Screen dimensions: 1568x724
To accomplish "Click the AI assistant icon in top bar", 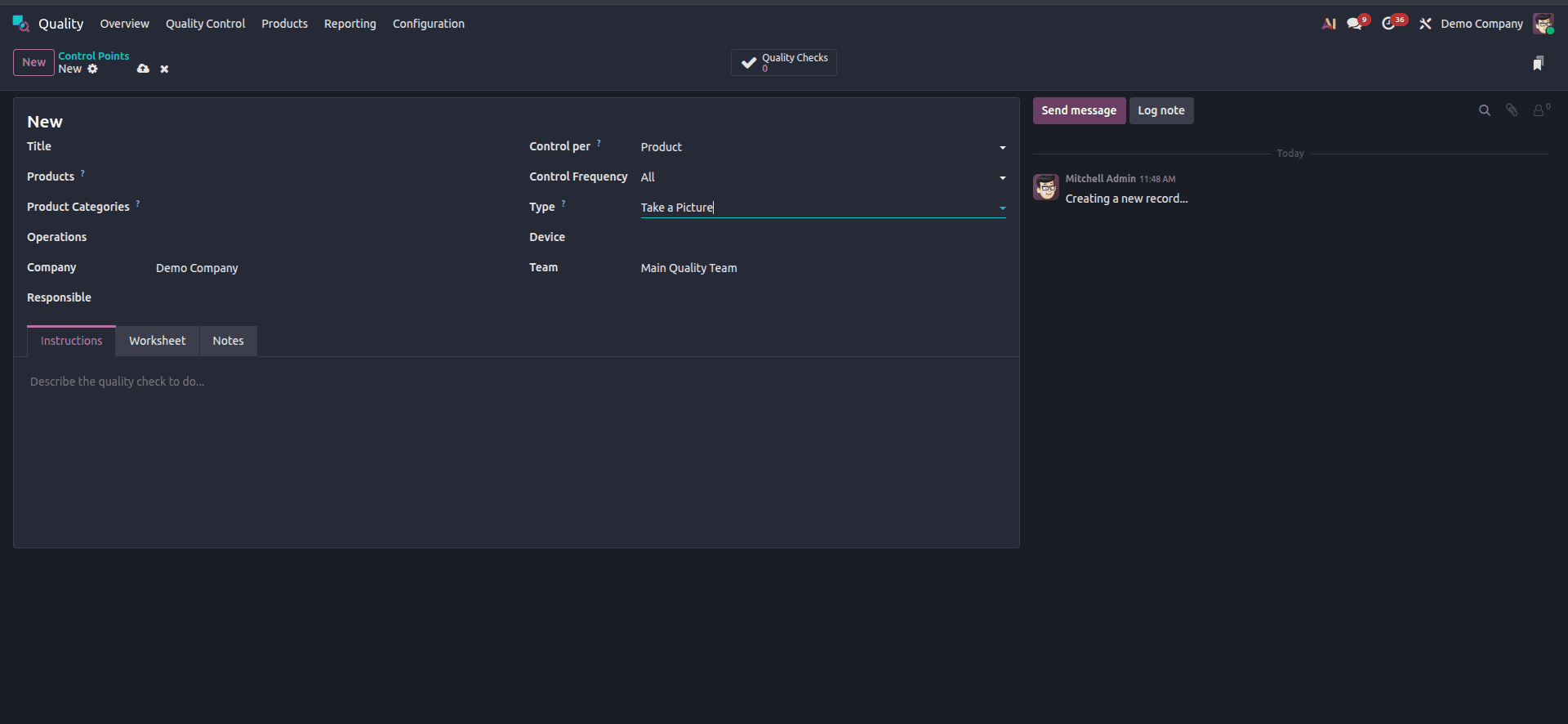I will pyautogui.click(x=1329, y=24).
